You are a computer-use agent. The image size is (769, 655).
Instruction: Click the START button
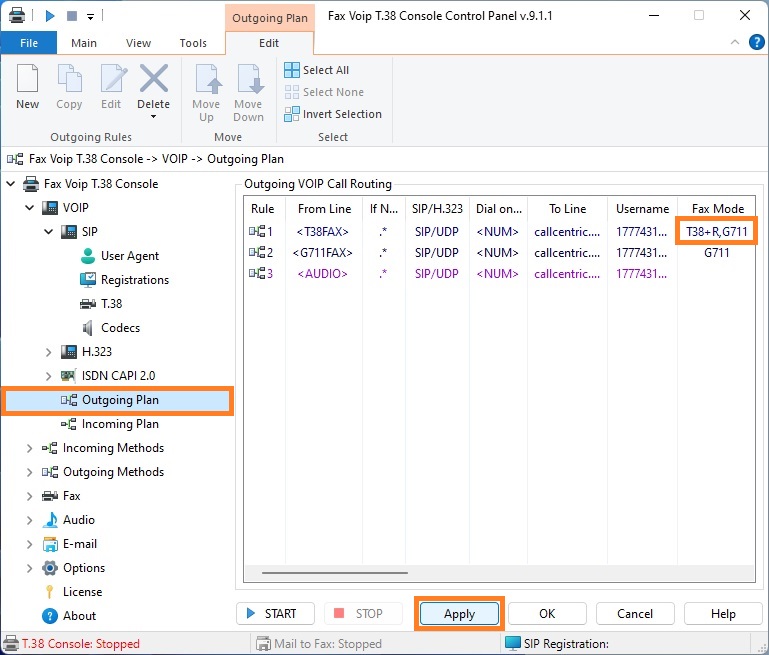(x=275, y=614)
